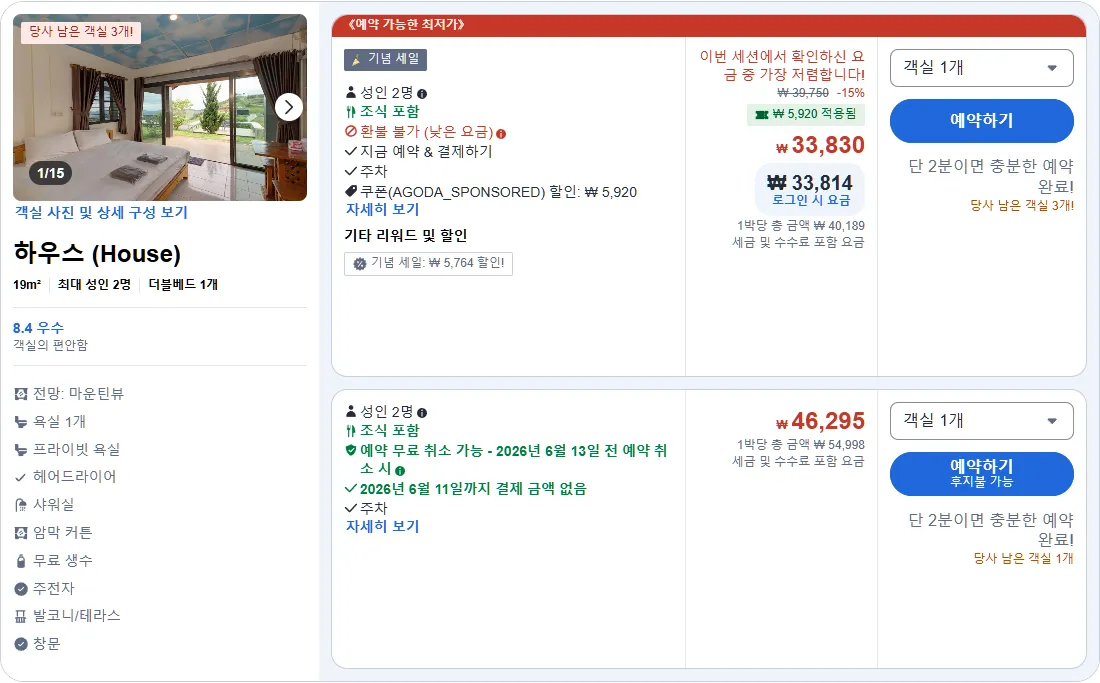Click the ₩33,814 로그인 시 요금 box
1100x683 pixels.
(810, 189)
